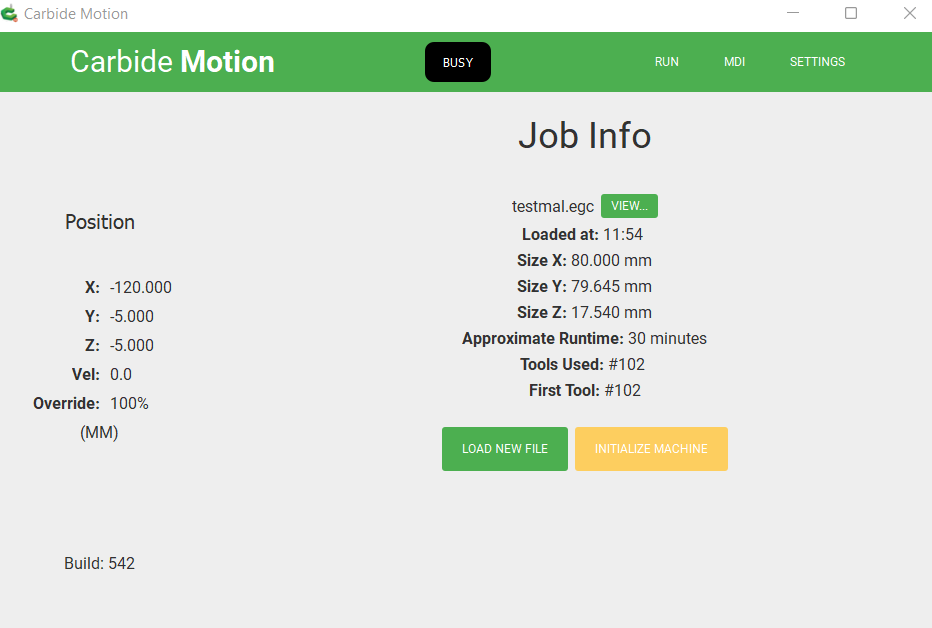Click the Vel value 0.0
Image resolution: width=932 pixels, height=628 pixels.
tap(121, 374)
